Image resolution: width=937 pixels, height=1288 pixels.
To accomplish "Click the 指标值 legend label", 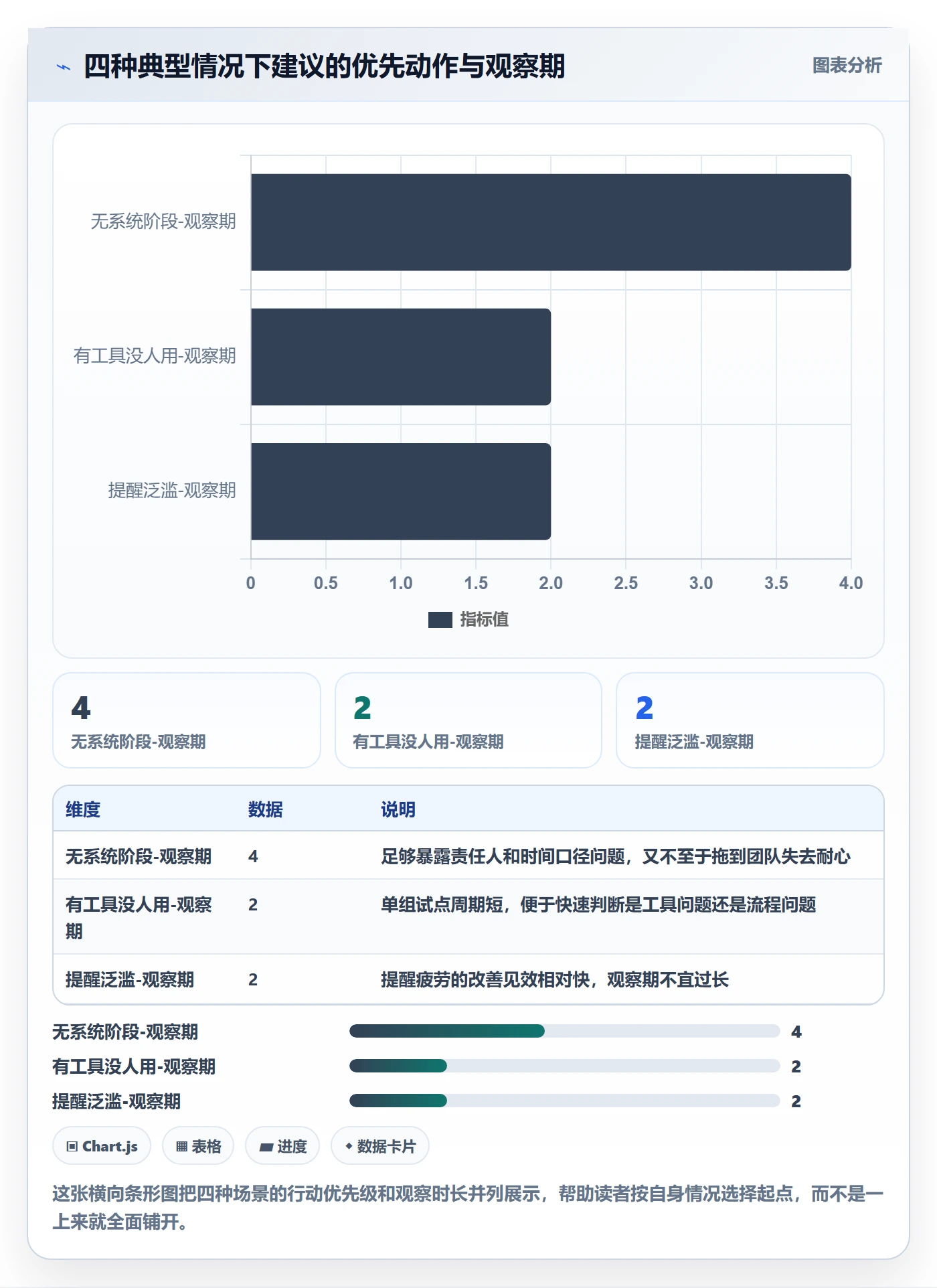I will (485, 620).
